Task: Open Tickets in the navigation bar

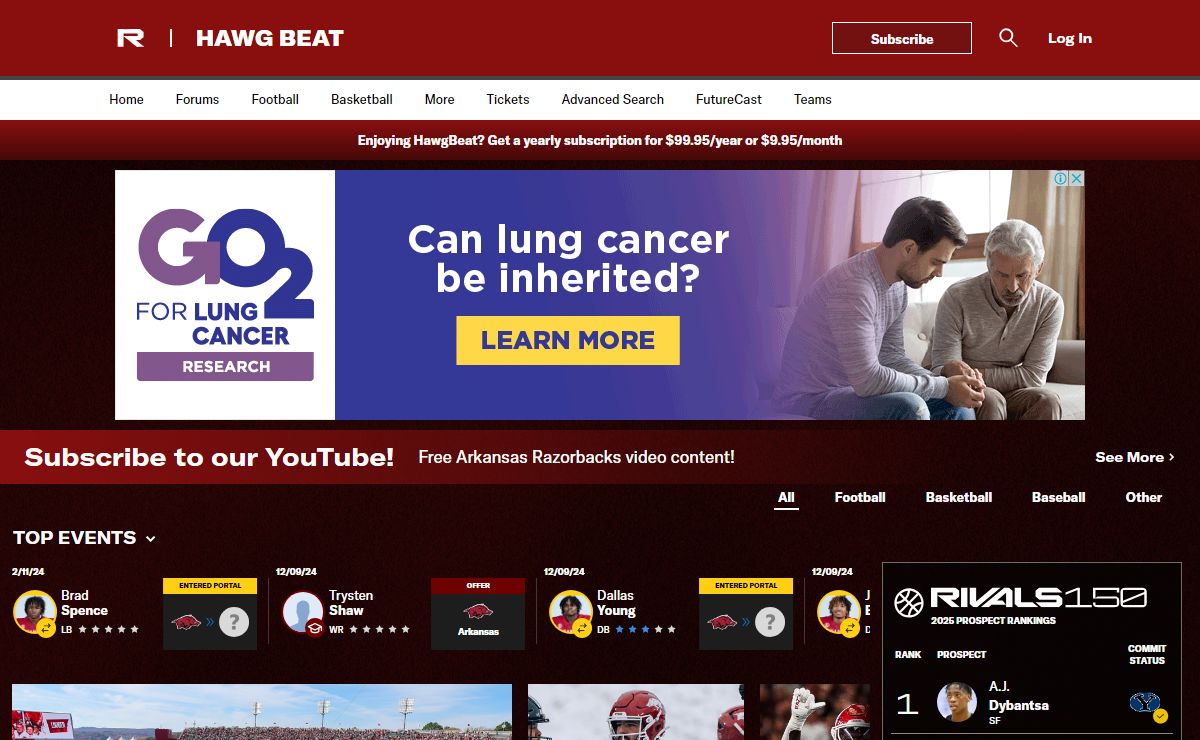Action: 508,99
